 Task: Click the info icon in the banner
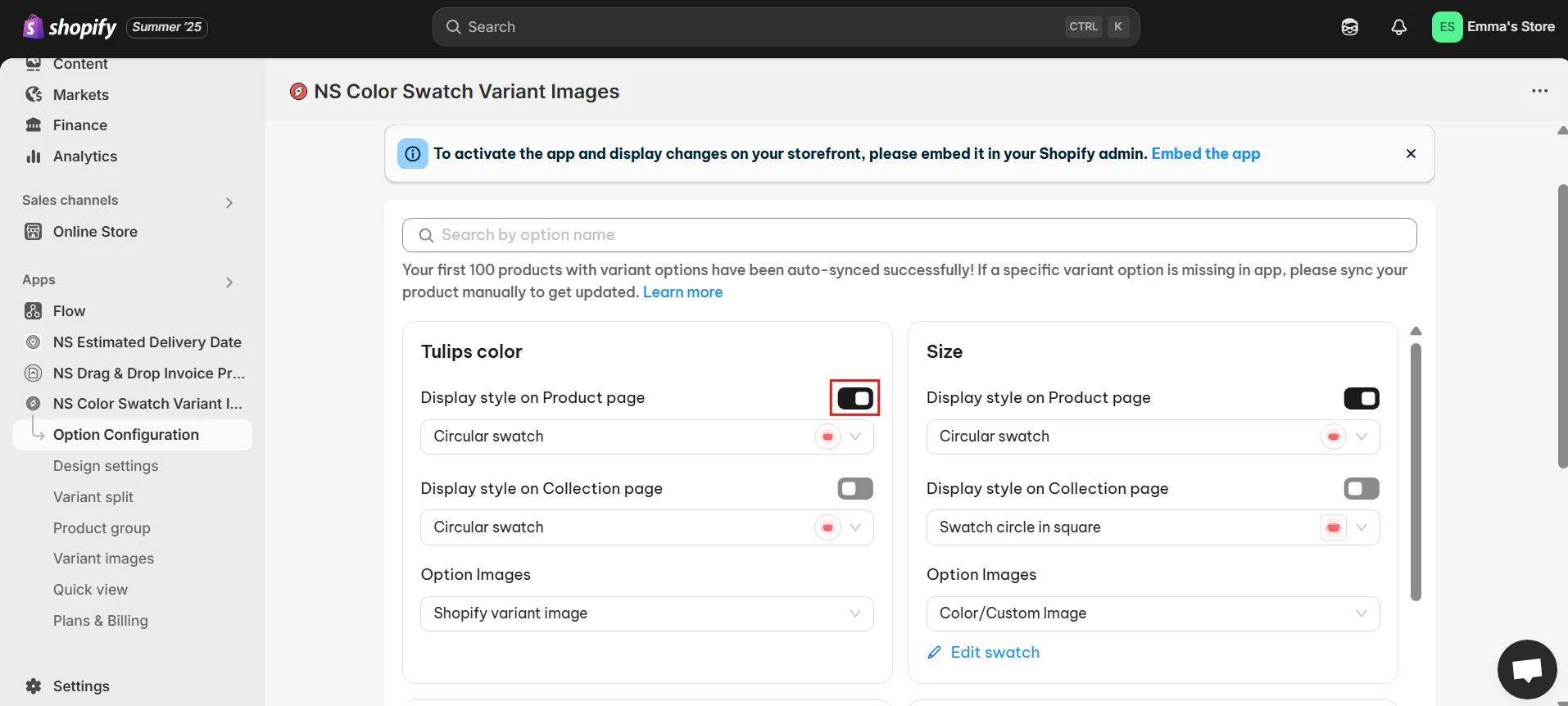point(413,154)
